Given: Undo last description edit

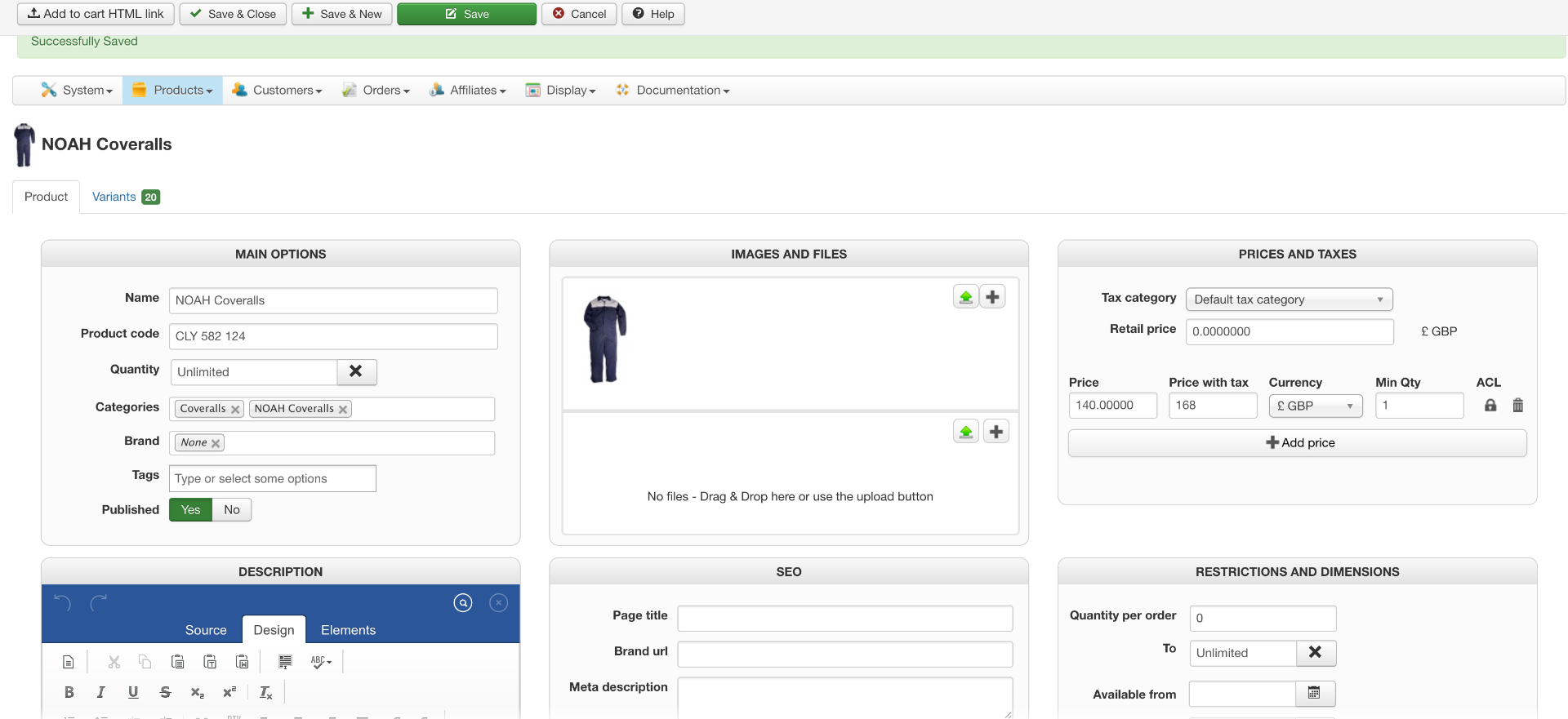Looking at the screenshot, I should point(63,603).
